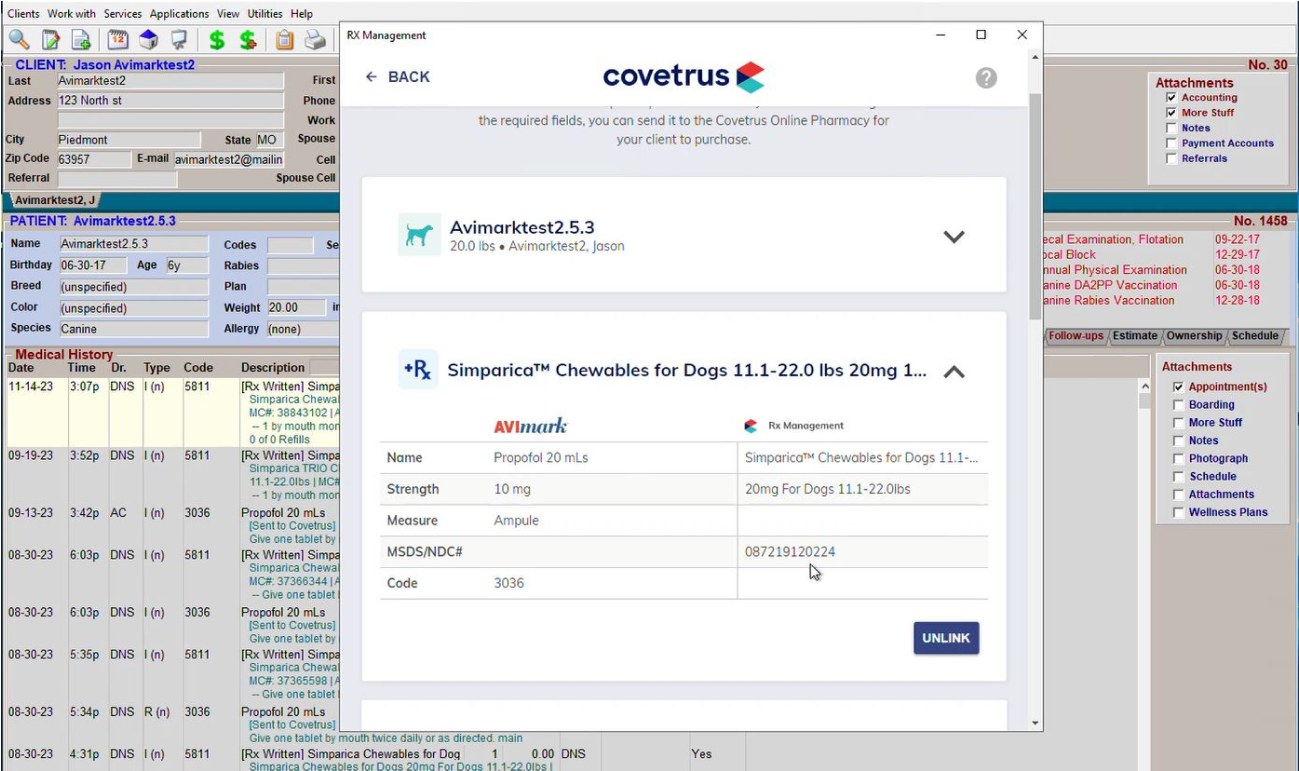Click NDC number 087219120224
The image size is (1299, 771).
[790, 552]
